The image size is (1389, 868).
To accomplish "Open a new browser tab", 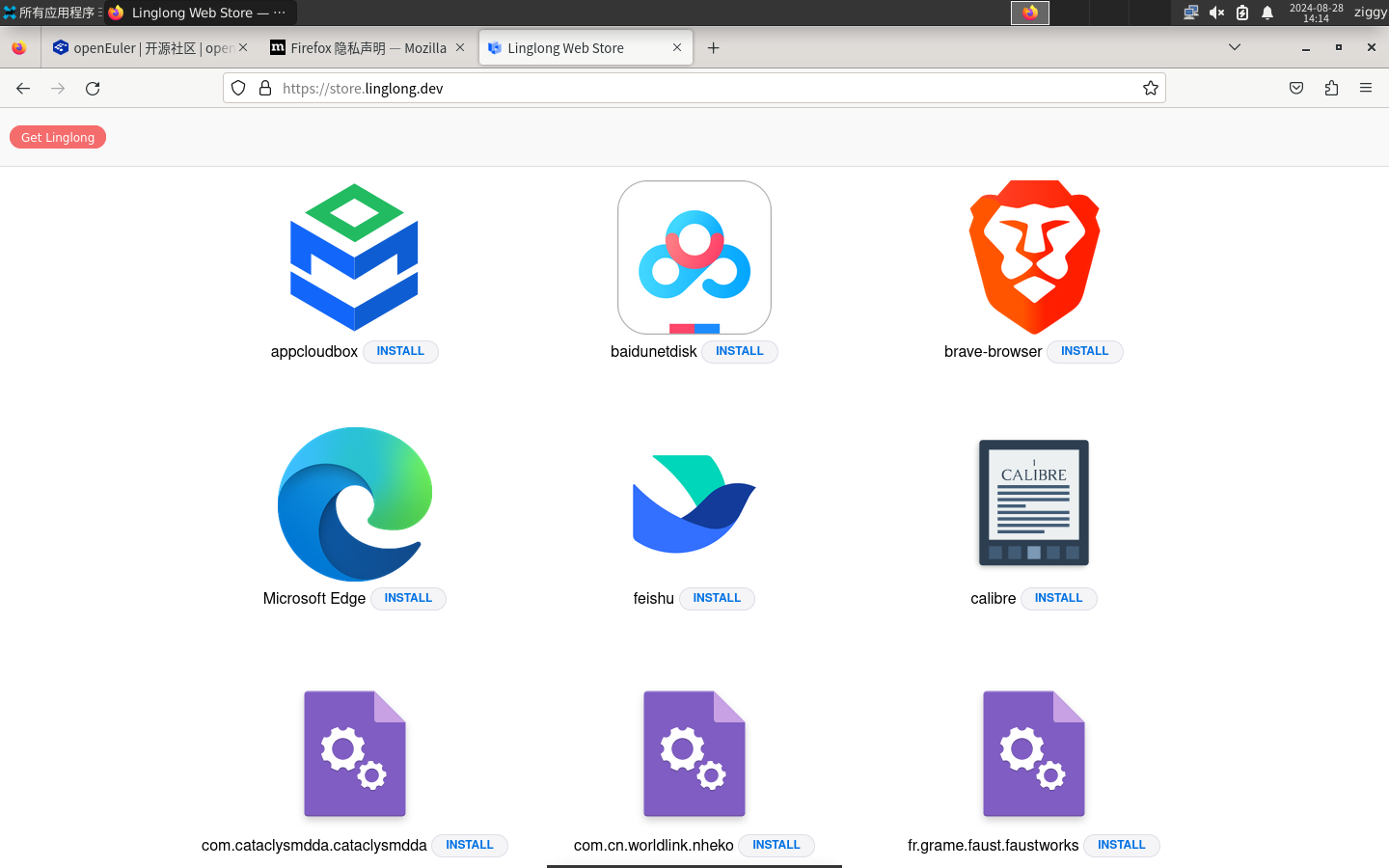I will click(x=714, y=47).
